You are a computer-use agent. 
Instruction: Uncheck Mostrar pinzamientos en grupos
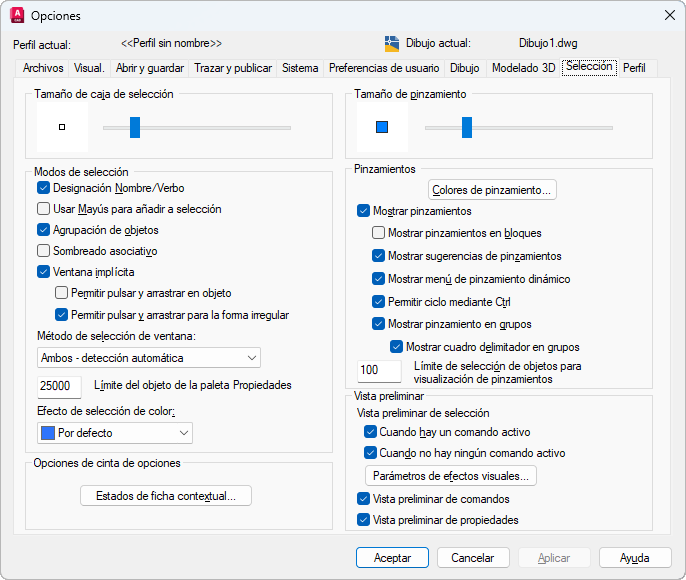pos(379,323)
